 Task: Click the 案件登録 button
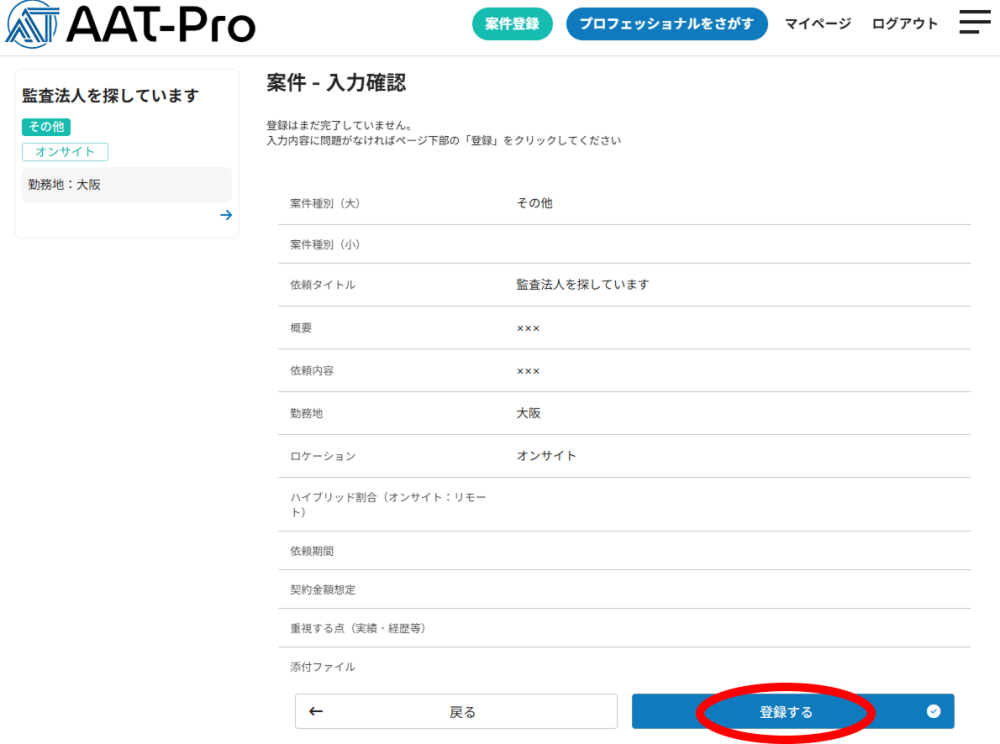(512, 24)
